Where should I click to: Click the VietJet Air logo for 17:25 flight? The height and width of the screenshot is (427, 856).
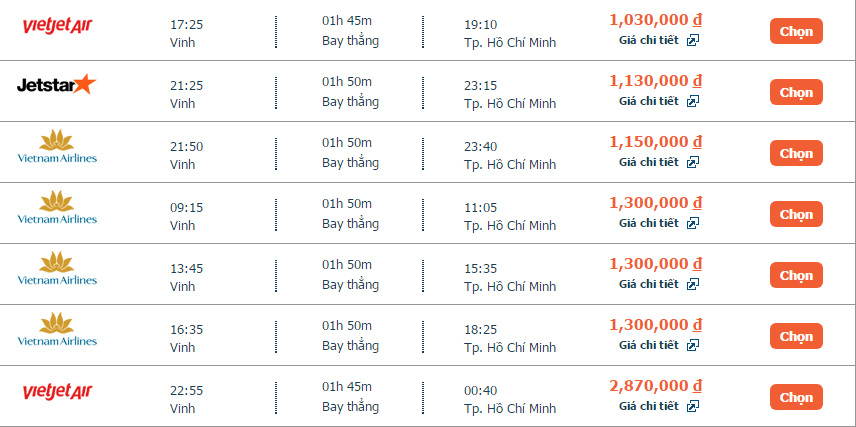pyautogui.click(x=57, y=25)
